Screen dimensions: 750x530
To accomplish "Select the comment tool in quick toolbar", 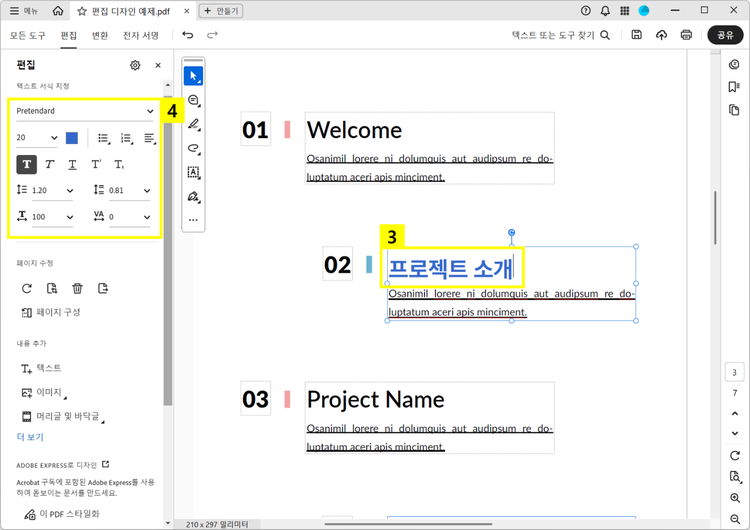I will click(193, 100).
